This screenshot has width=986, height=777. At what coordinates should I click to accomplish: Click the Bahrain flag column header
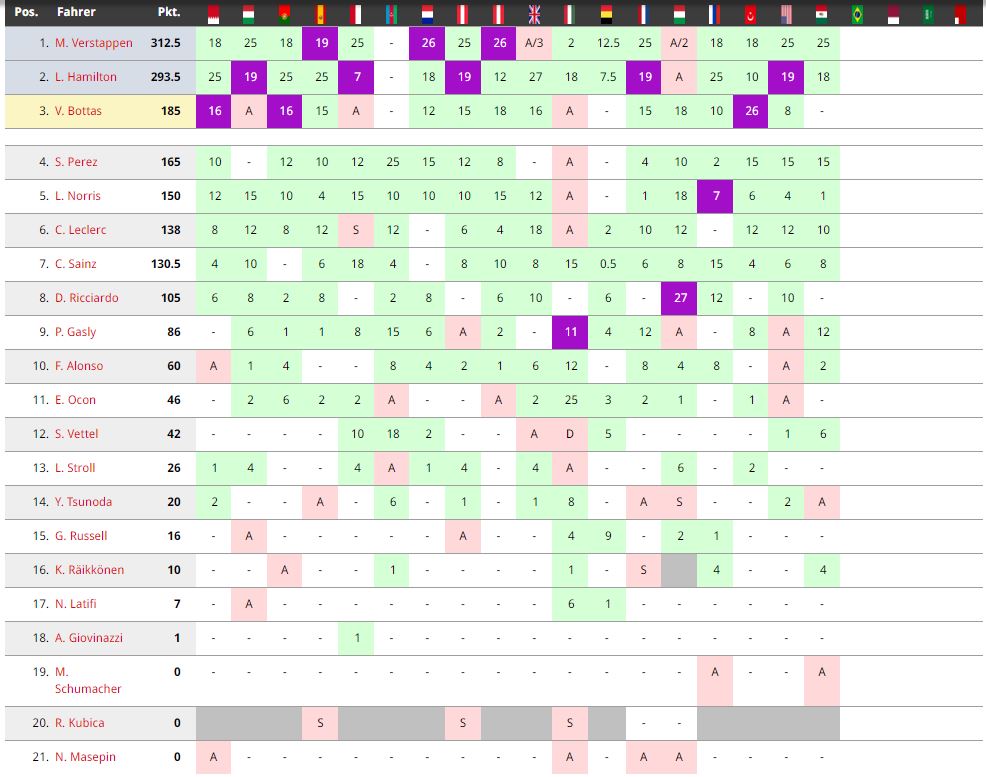[x=214, y=14]
